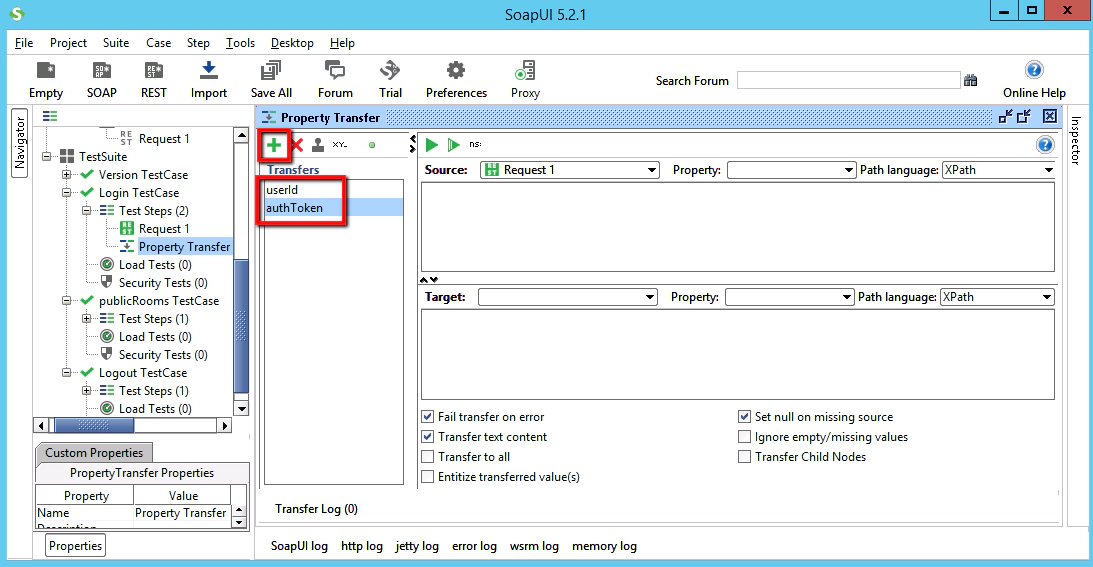The width and height of the screenshot is (1093, 567).
Task: Click the REST Request 1 test step icon
Action: 127,228
